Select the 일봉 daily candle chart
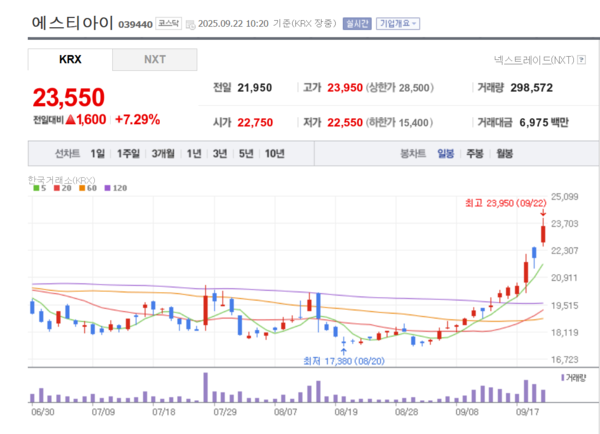 (446, 153)
